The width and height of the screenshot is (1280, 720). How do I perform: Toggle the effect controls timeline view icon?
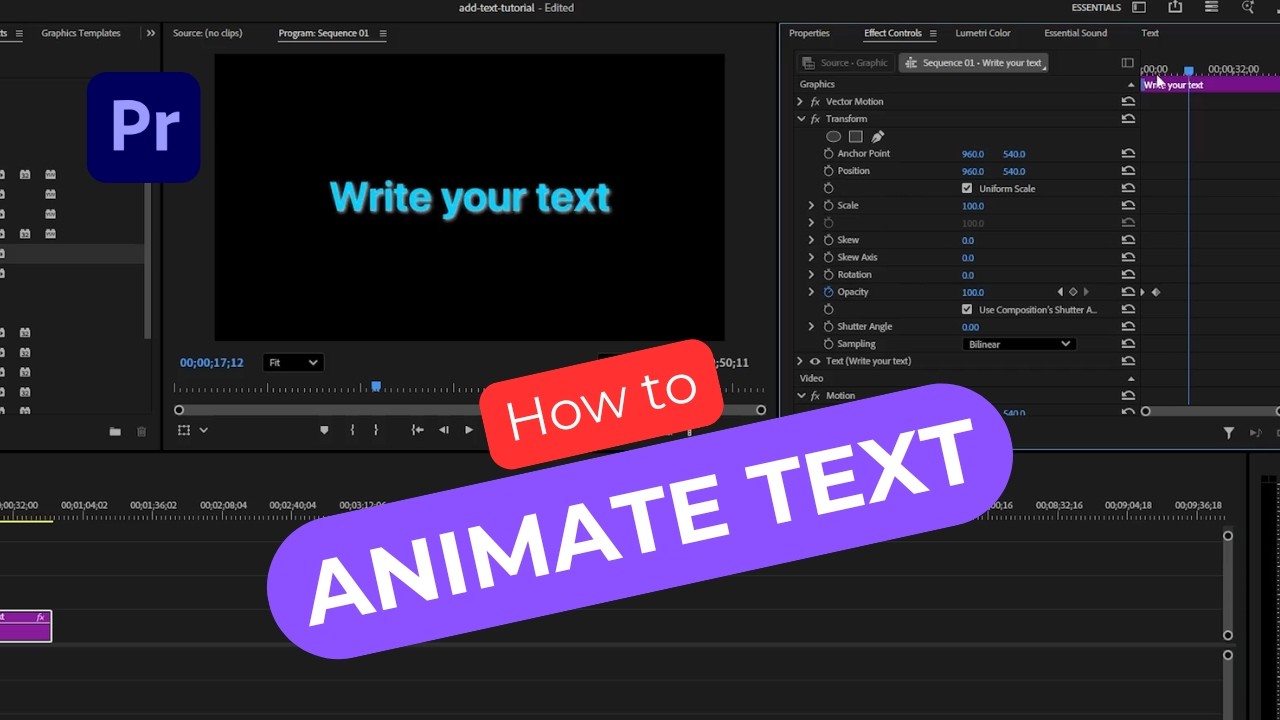pos(1128,62)
